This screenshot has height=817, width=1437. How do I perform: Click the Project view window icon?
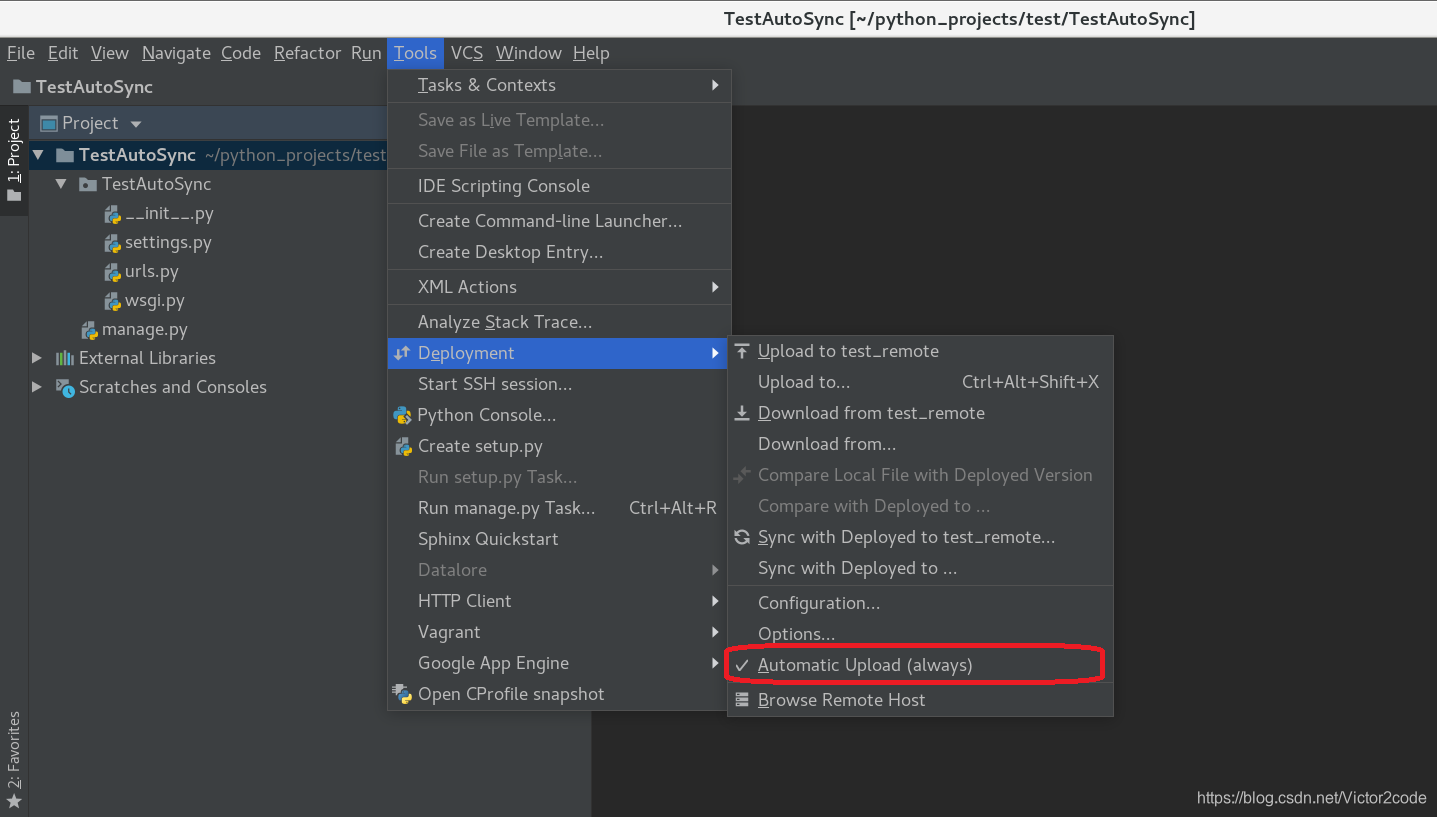coord(48,123)
